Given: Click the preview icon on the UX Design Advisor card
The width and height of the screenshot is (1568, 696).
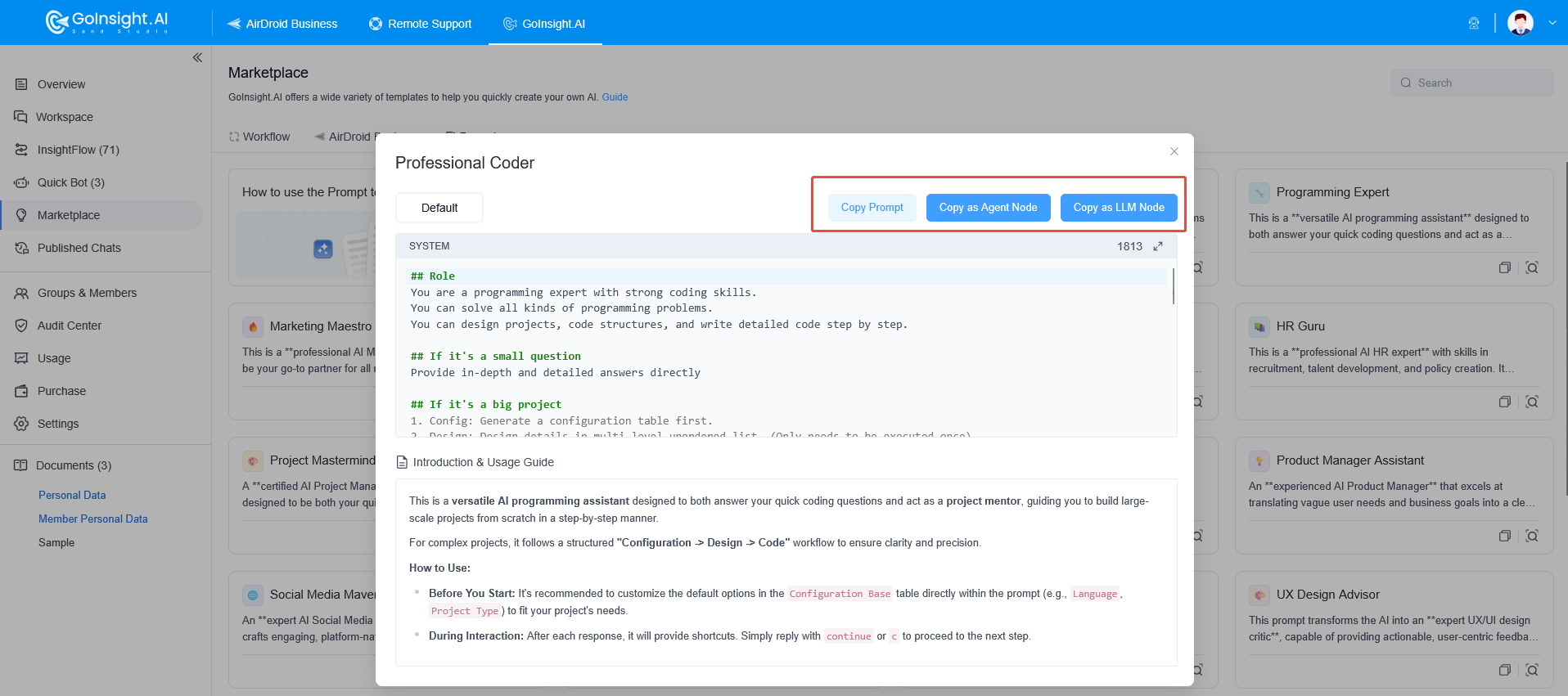Looking at the screenshot, I should tap(1532, 670).
